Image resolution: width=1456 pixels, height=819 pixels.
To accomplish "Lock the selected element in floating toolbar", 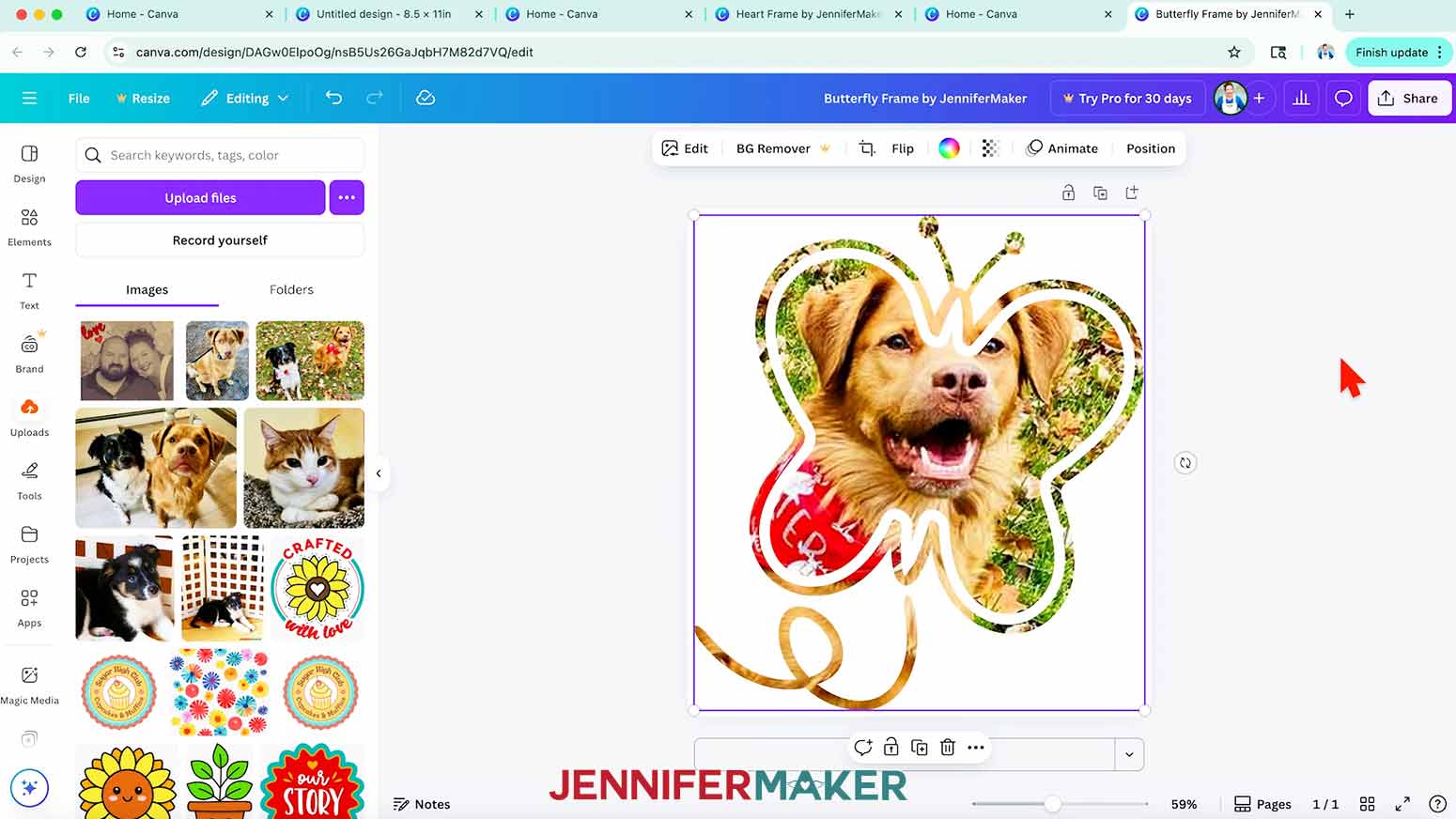I will click(891, 748).
